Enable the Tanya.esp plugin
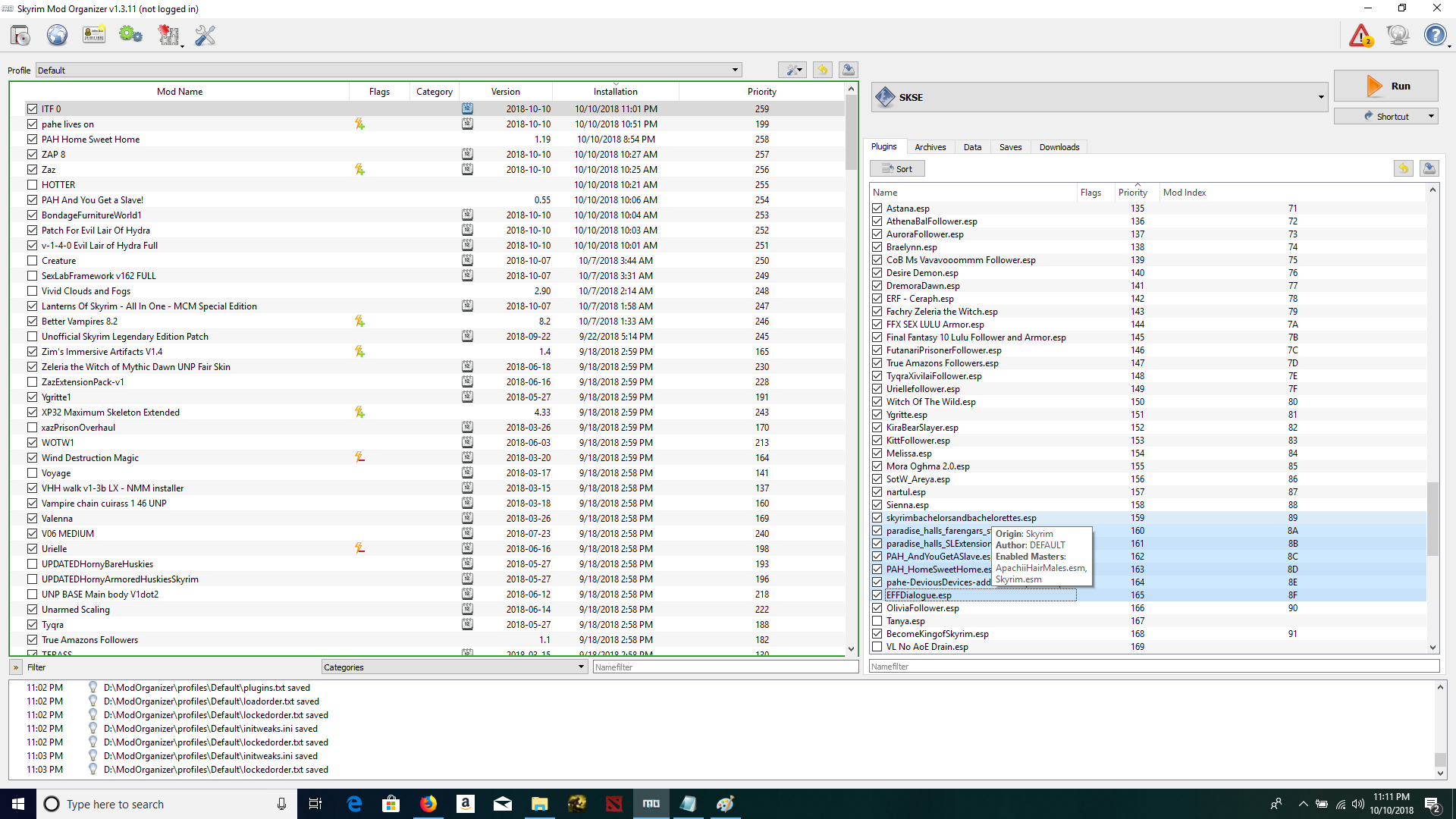Screen dimensions: 1456x819 [x=877, y=620]
